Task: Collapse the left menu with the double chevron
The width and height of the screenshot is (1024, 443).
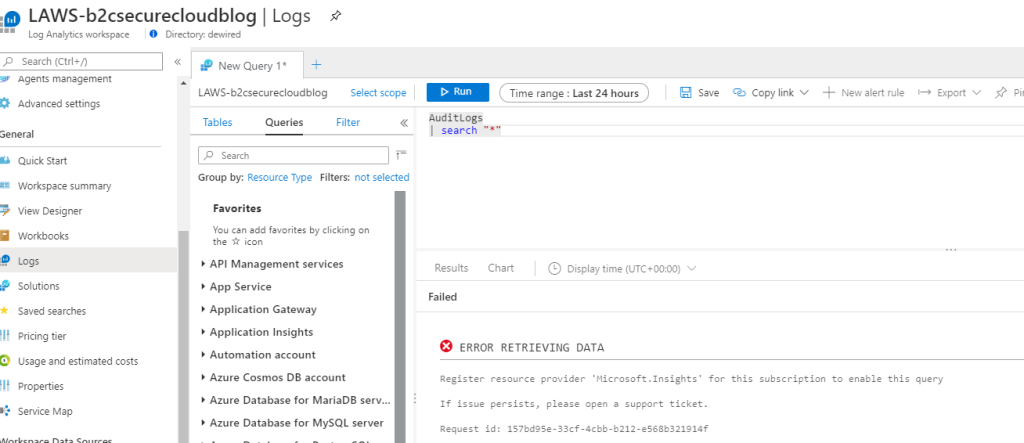Action: (x=177, y=62)
